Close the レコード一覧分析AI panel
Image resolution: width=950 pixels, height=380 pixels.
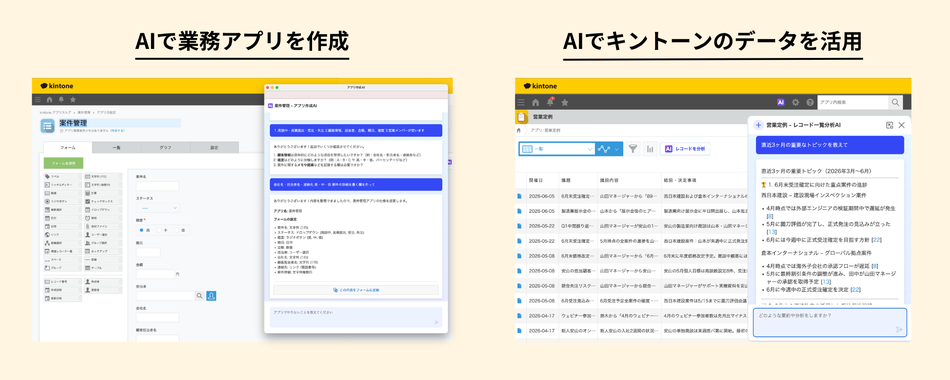pos(902,125)
